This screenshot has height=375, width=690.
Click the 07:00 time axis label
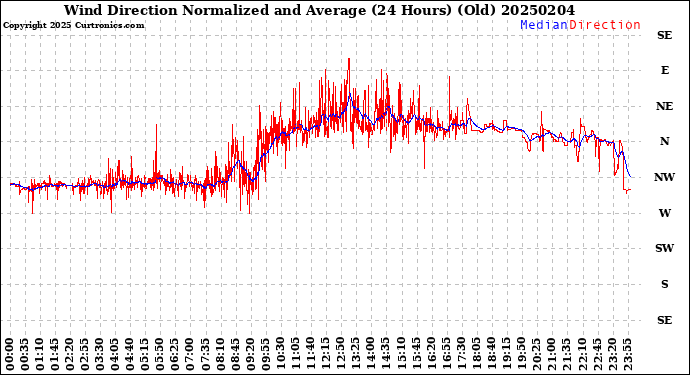click(x=190, y=355)
